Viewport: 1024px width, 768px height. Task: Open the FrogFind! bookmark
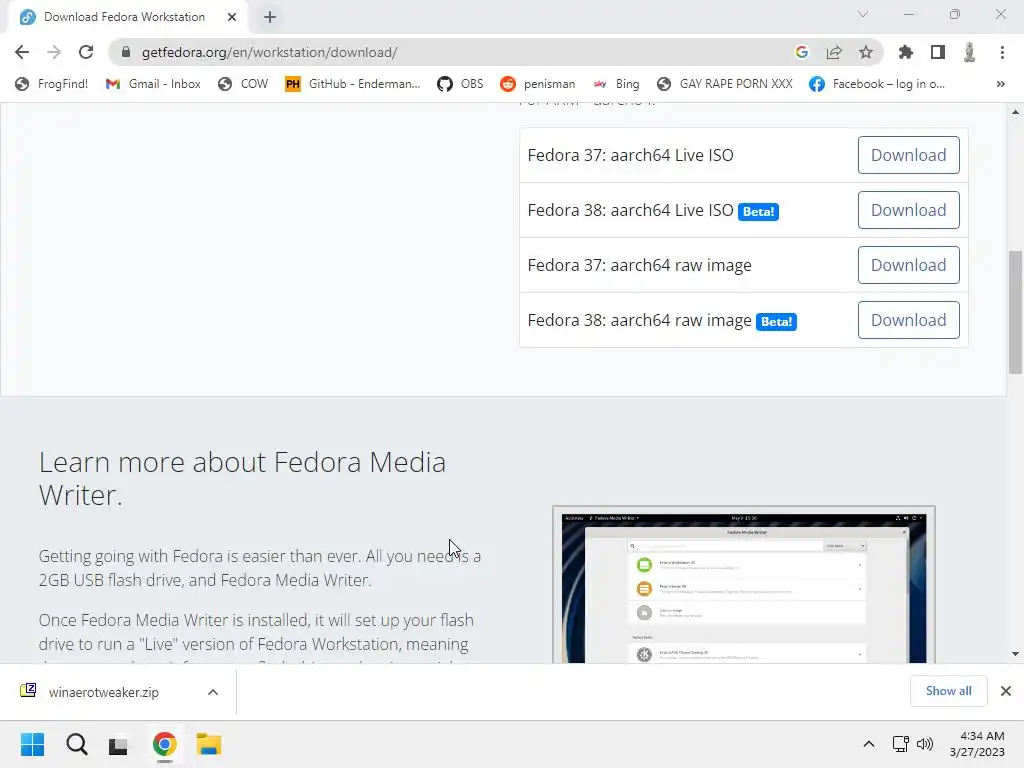point(52,84)
